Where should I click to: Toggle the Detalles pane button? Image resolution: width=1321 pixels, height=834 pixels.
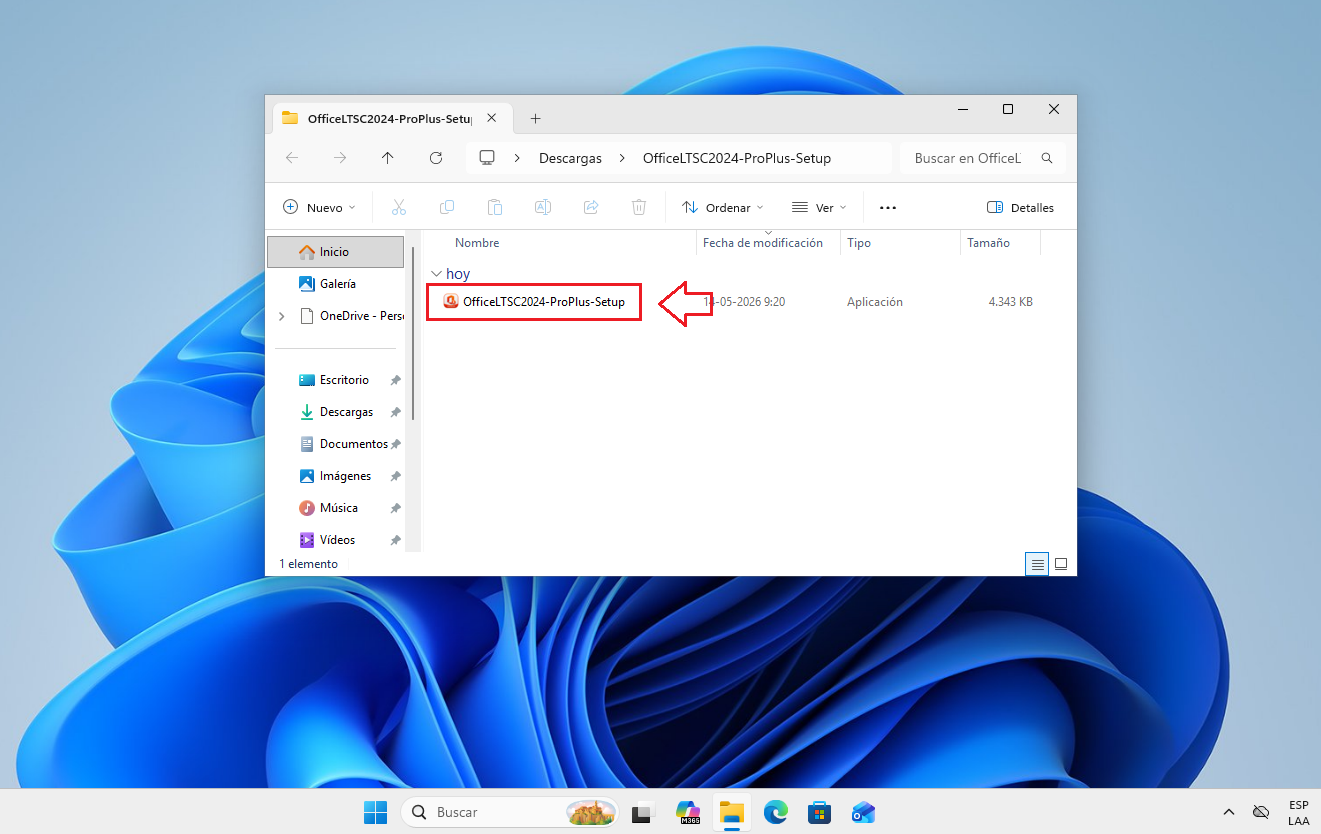[x=1020, y=207]
